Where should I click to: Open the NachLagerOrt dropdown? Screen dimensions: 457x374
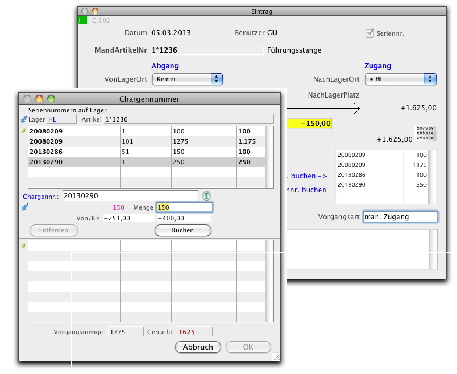(x=401, y=79)
